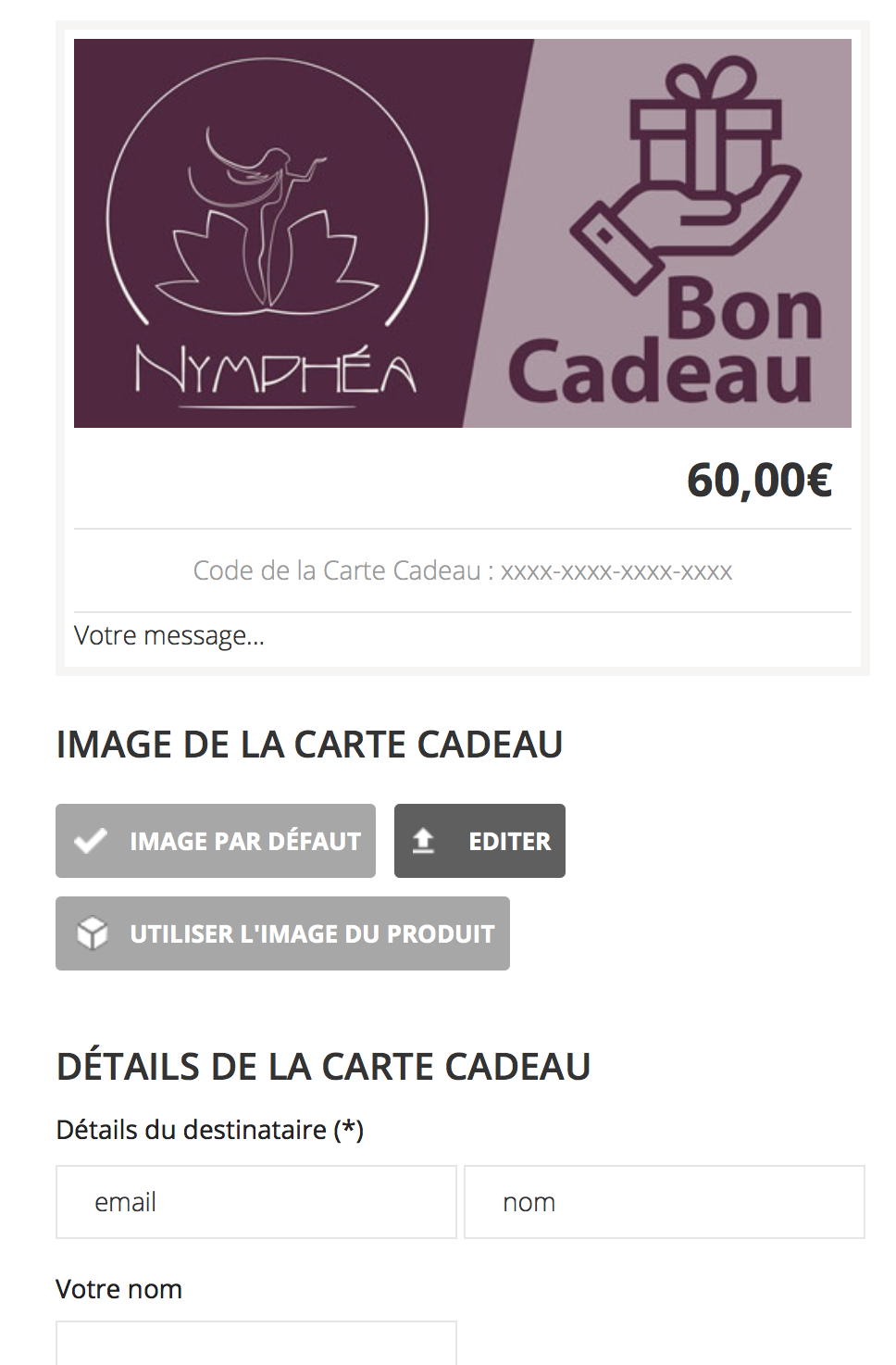This screenshot has height=1365, width=896.
Task: Click the 60,00€ price amount
Action: coord(759,480)
